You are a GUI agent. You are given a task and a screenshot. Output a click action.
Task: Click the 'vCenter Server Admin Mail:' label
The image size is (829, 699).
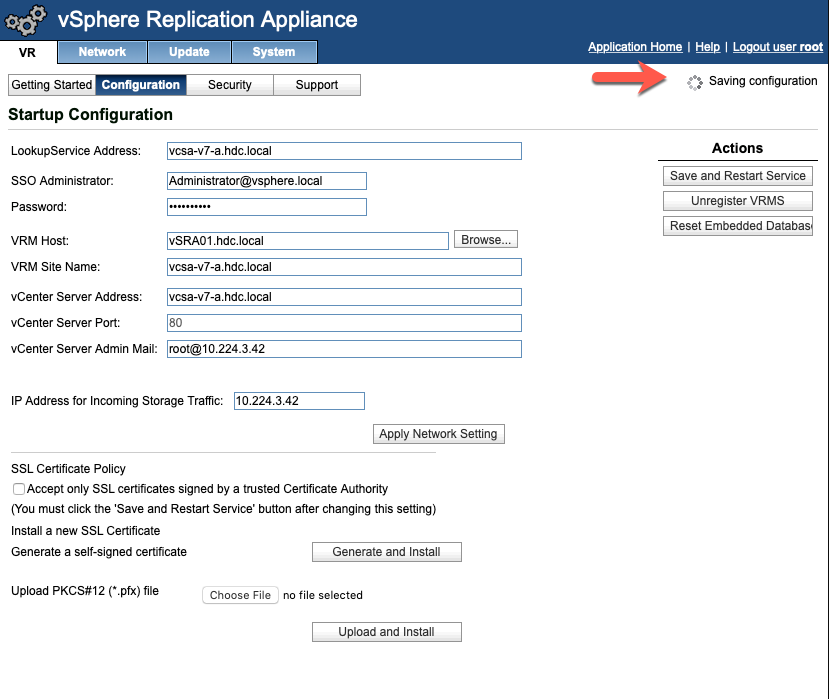84,348
